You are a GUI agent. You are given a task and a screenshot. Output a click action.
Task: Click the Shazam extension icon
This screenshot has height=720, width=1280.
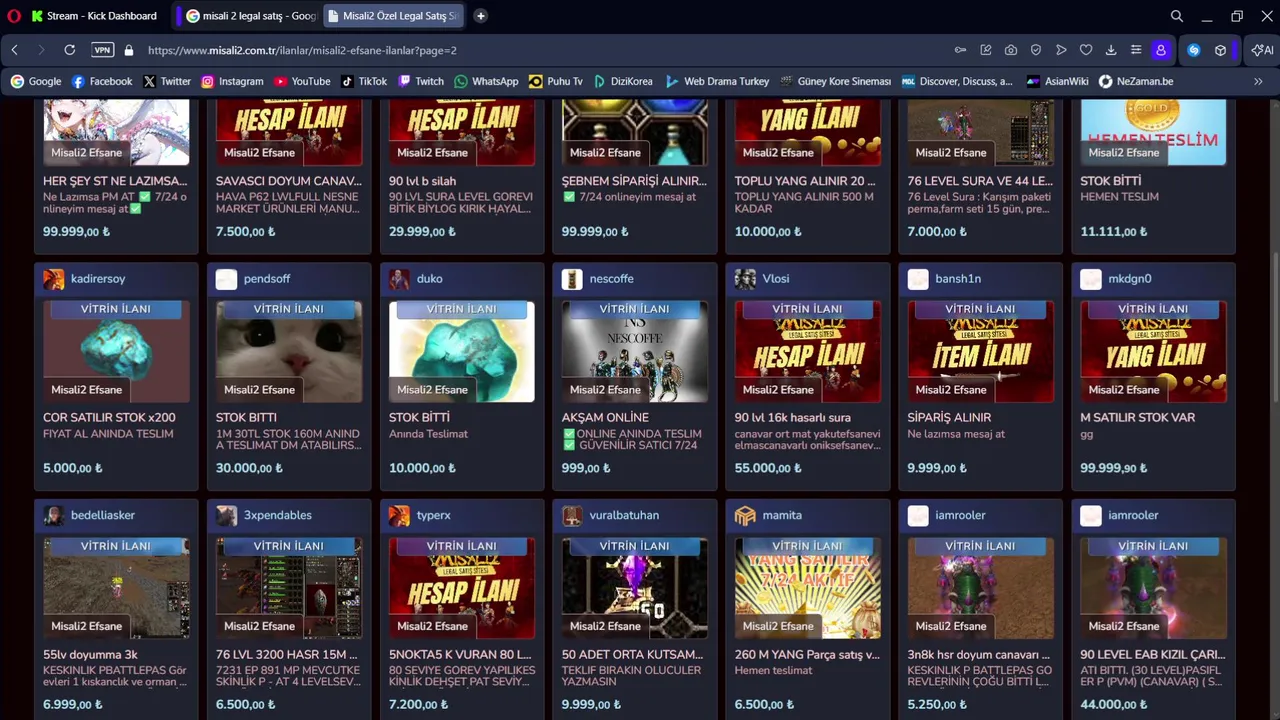pyautogui.click(x=1194, y=50)
